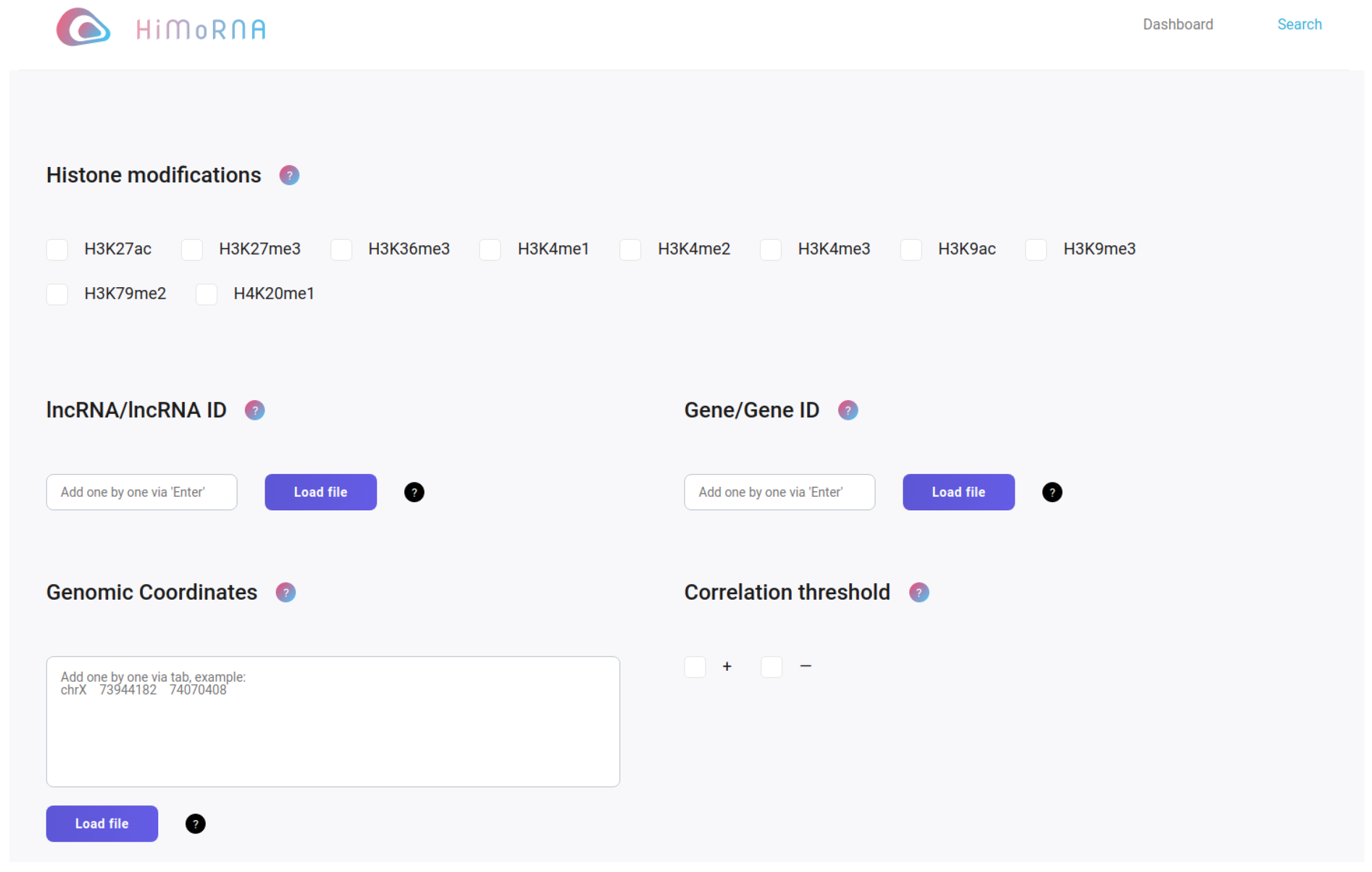The height and width of the screenshot is (872, 1372).
Task: Select the H3K9me3 checkbox
Action: (1035, 250)
